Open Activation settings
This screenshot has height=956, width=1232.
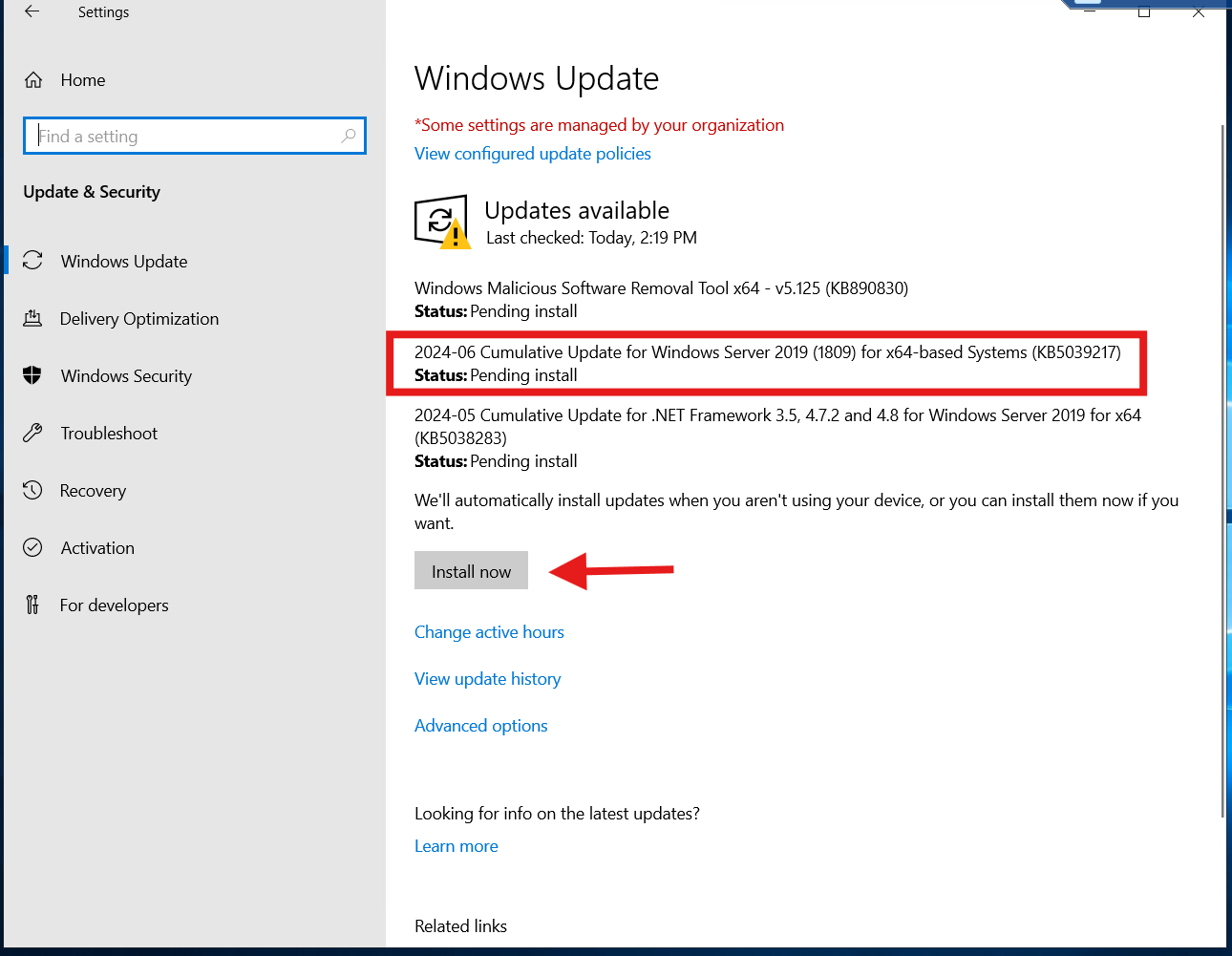(97, 548)
